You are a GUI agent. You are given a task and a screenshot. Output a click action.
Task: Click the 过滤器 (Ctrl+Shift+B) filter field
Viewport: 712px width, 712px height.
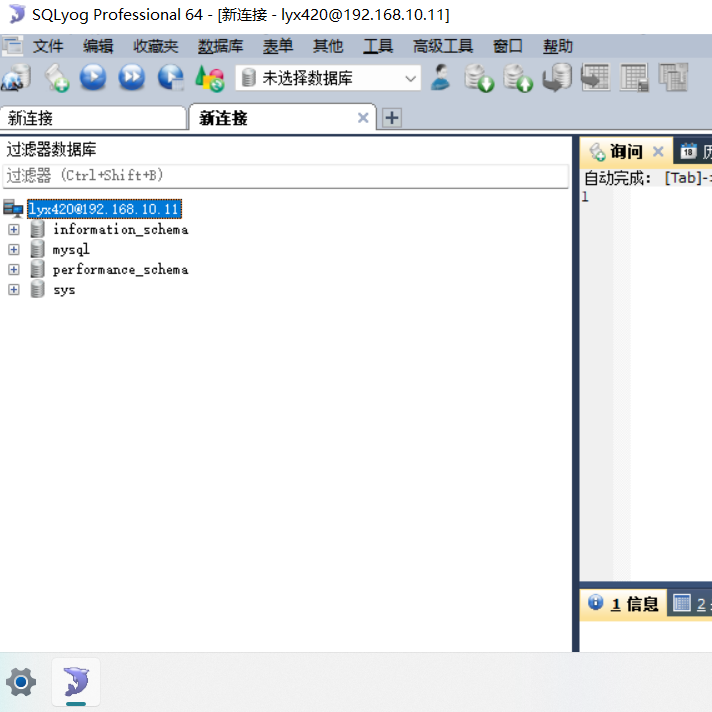pos(286,176)
